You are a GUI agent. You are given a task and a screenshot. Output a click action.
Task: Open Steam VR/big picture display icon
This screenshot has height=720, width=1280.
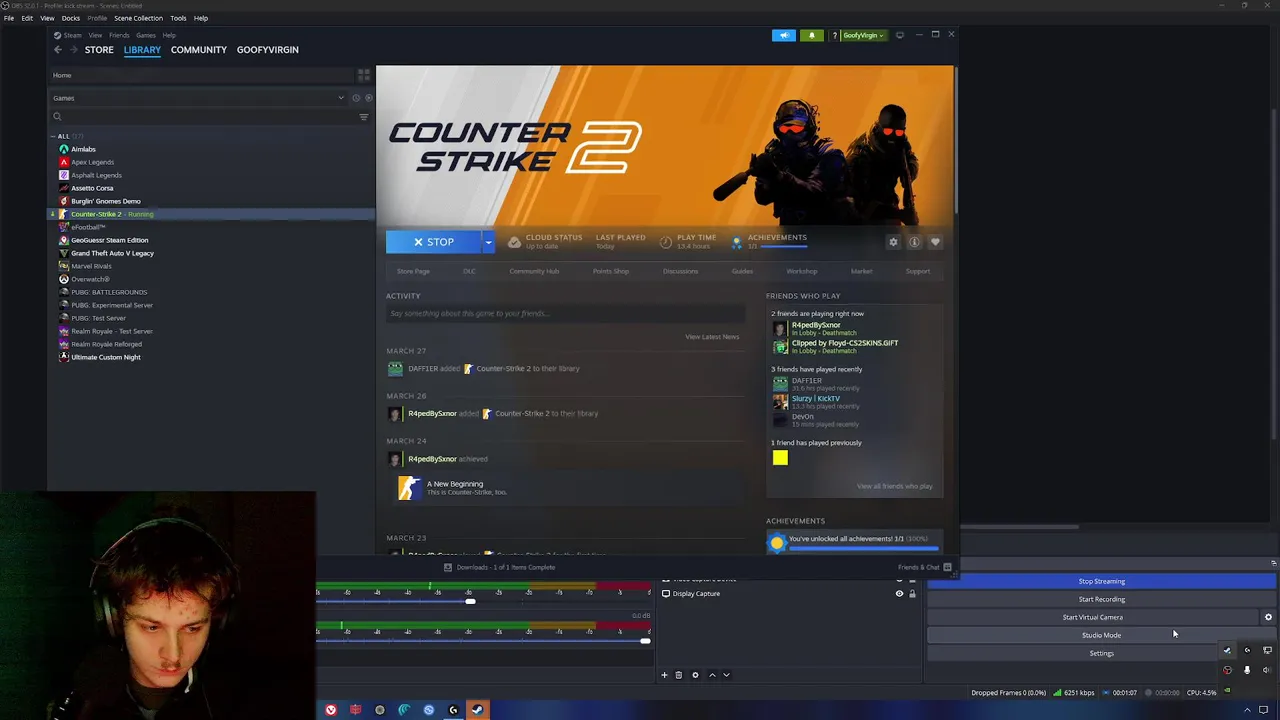tap(899, 35)
